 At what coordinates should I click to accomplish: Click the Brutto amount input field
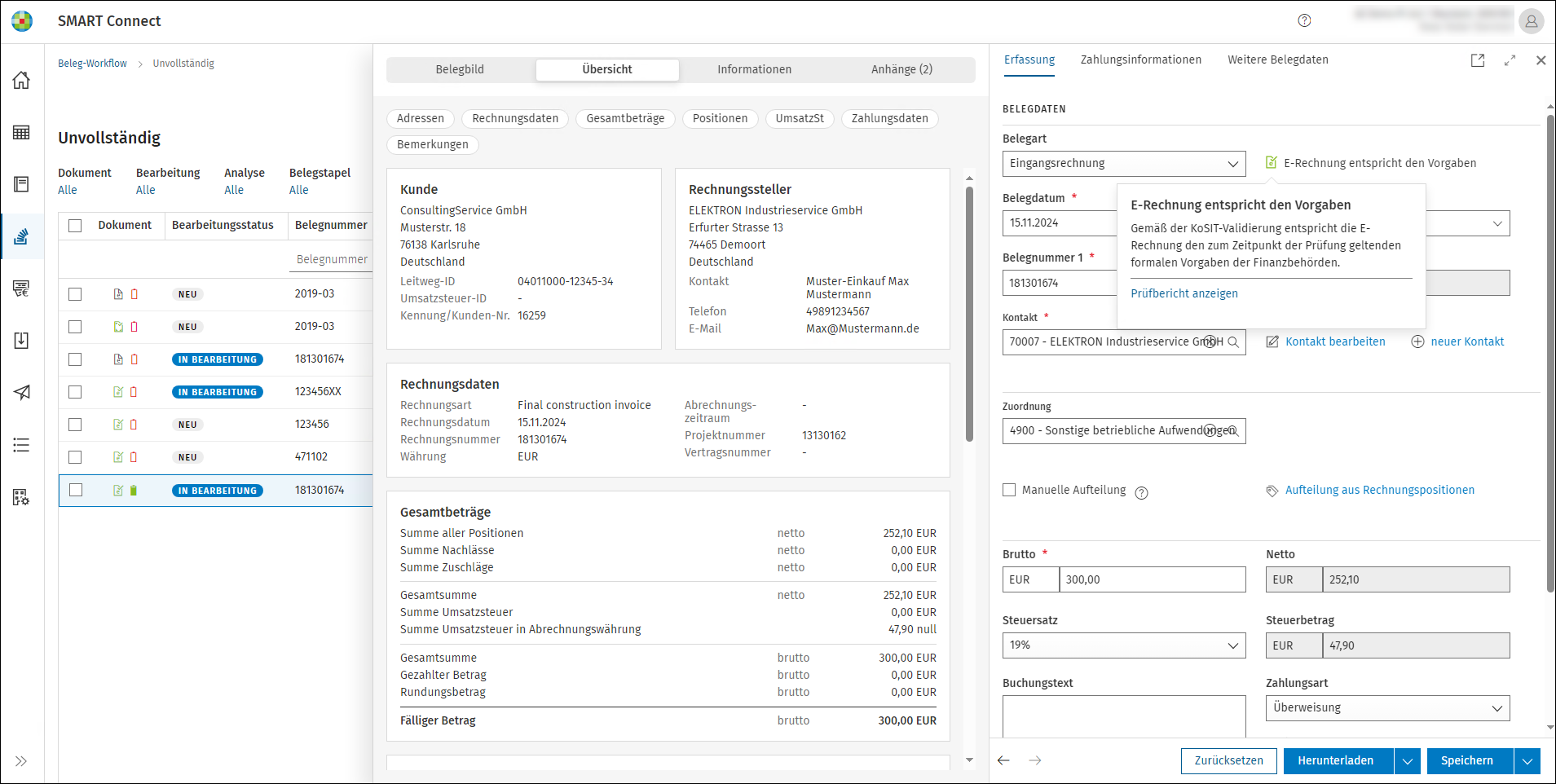1151,580
